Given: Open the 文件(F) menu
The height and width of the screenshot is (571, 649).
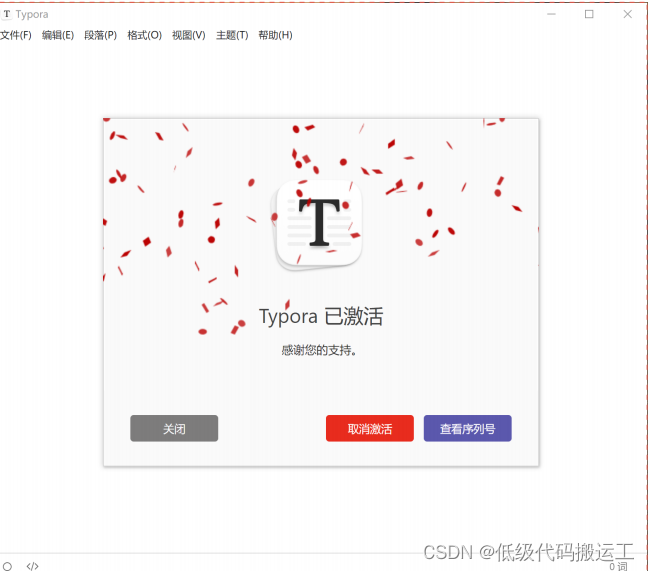Looking at the screenshot, I should pos(16,35).
